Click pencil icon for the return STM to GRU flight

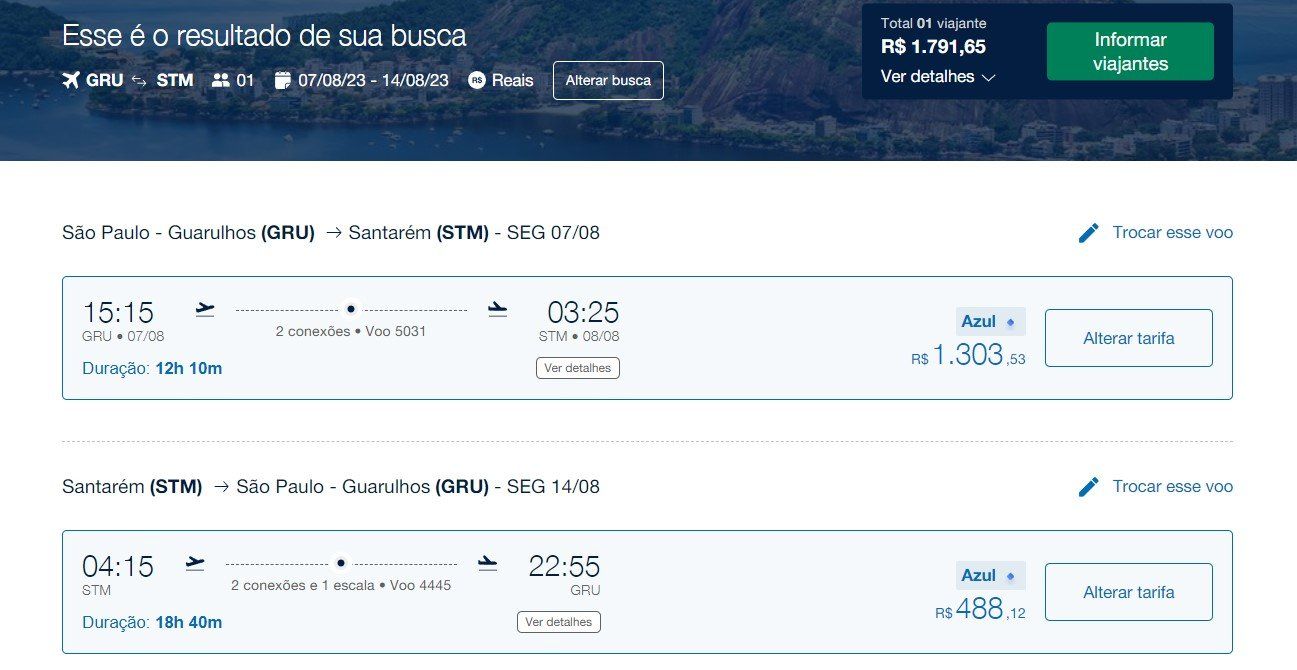click(1089, 487)
